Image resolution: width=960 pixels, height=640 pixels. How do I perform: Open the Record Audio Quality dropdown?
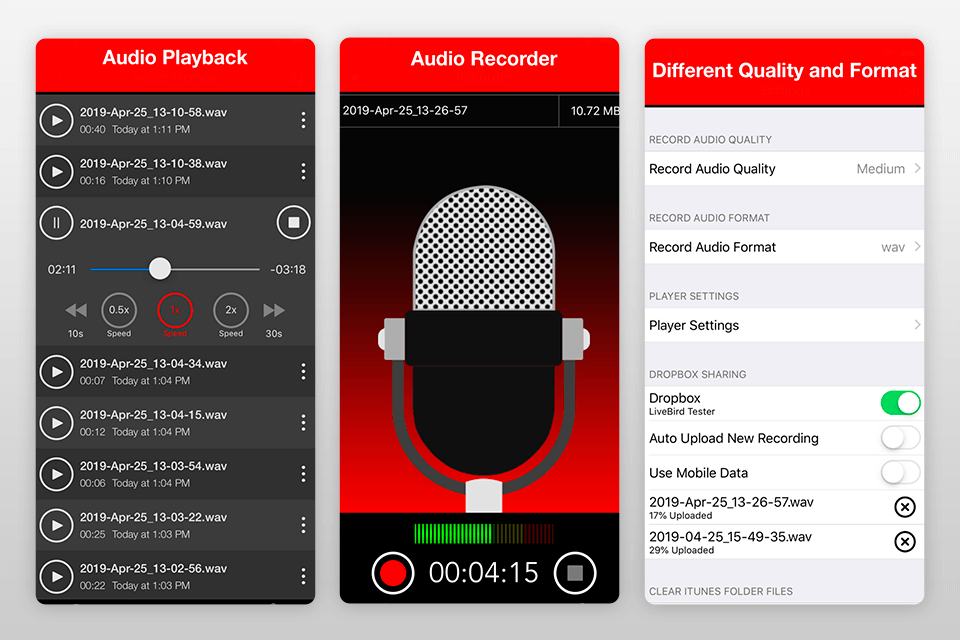point(784,168)
